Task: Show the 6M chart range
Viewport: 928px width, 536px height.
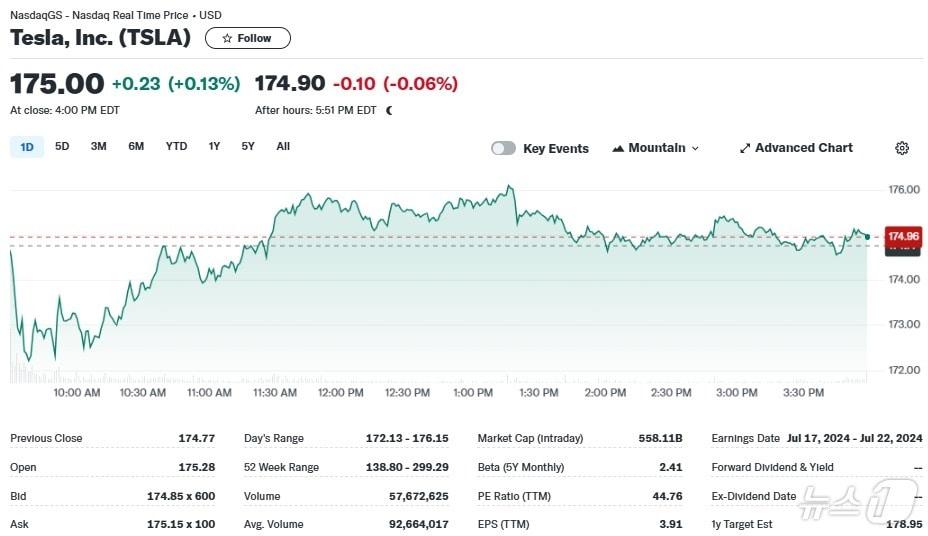Action: coord(136,147)
